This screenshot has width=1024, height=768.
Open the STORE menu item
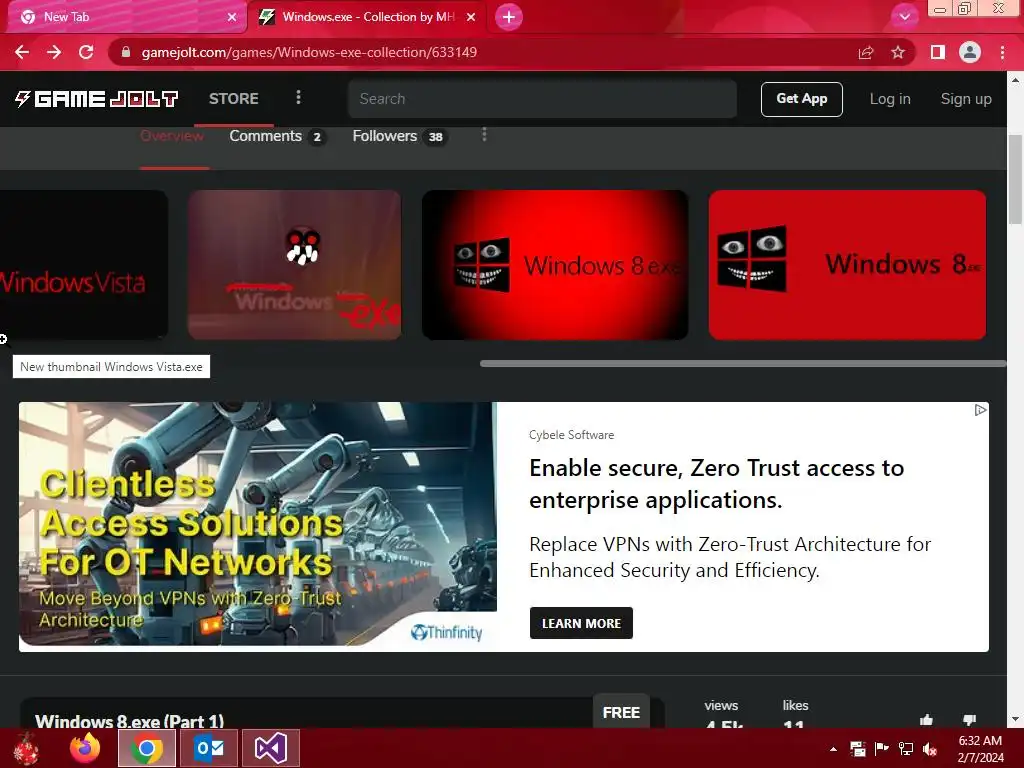click(234, 99)
